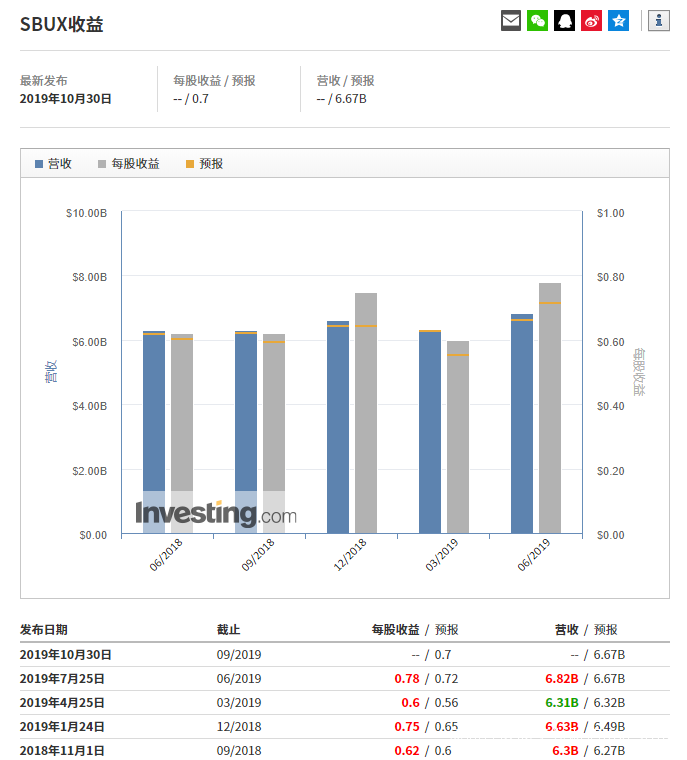Click the latest release date 2019年10月30日 in summary

coord(66,99)
